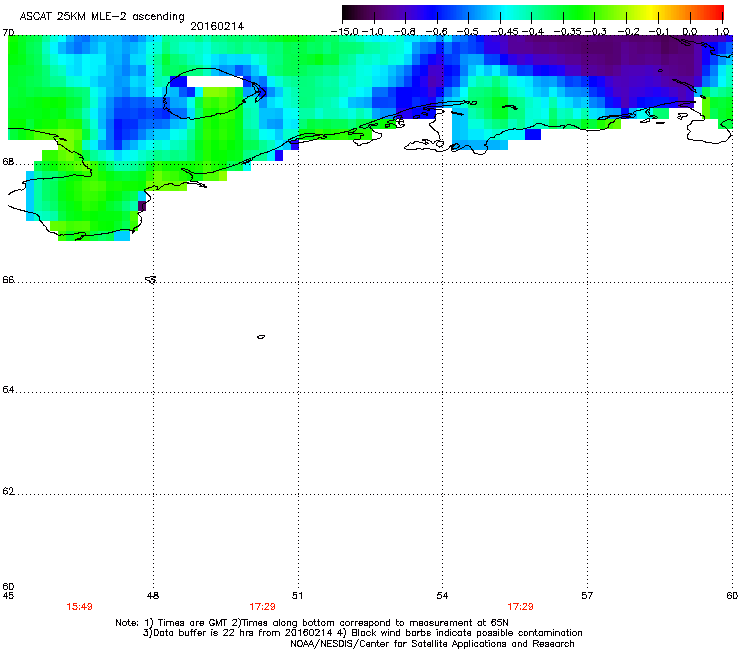
Task: Click latitude label "64" on the left axis
Action: [x=8, y=390]
